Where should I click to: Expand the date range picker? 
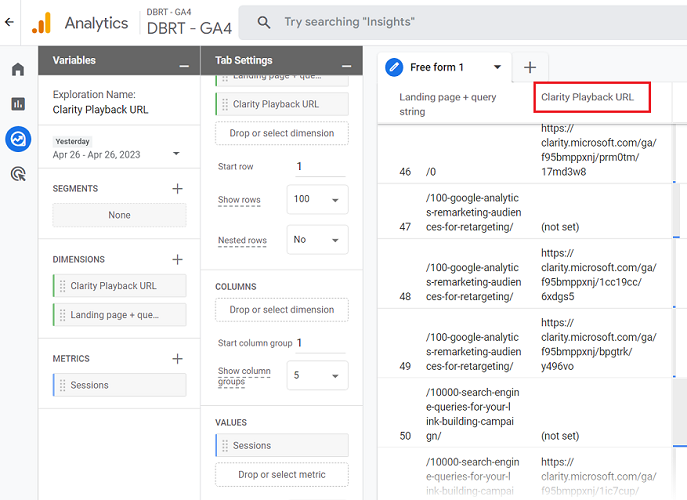(176, 154)
